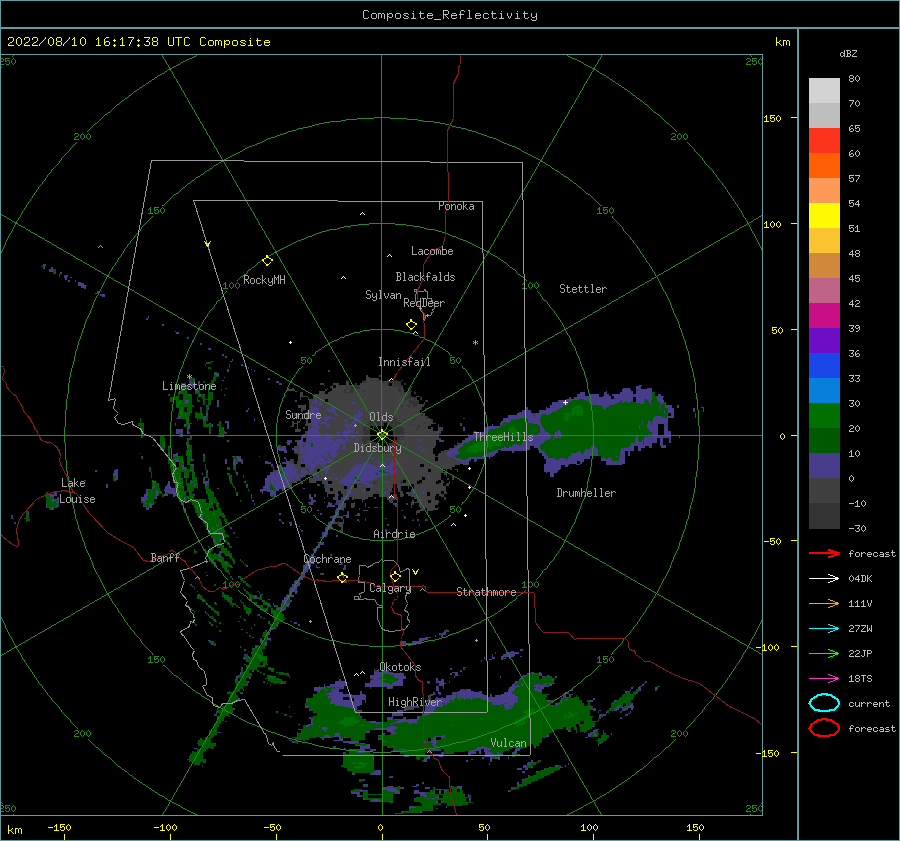Click the Vulcan label

(509, 743)
